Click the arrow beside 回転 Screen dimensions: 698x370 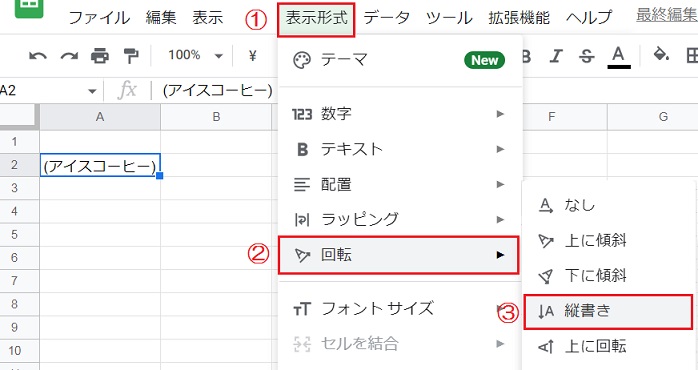(x=500, y=255)
